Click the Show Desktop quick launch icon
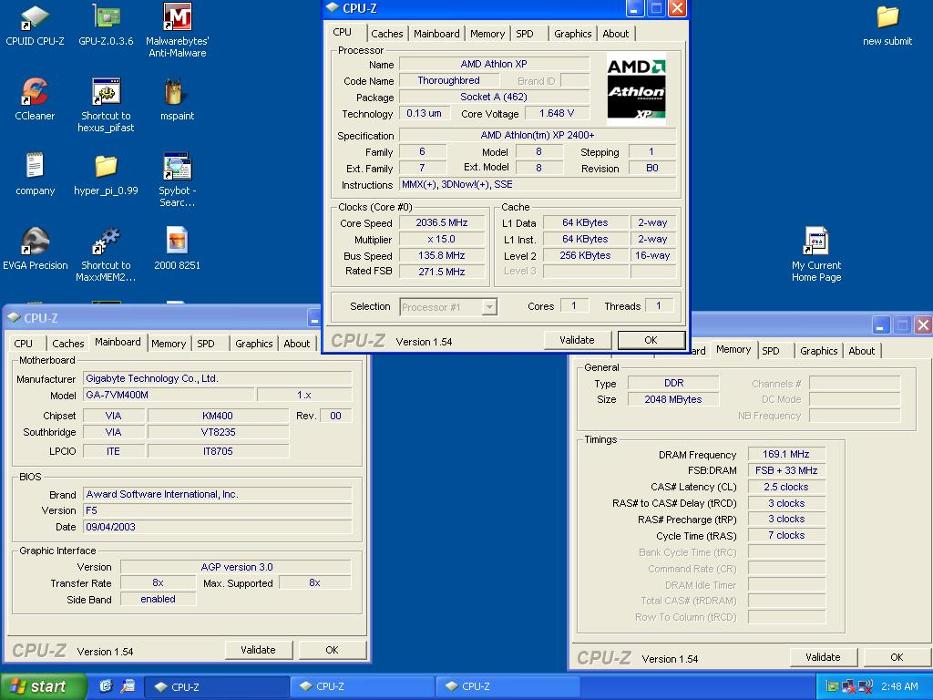 click(x=127, y=686)
